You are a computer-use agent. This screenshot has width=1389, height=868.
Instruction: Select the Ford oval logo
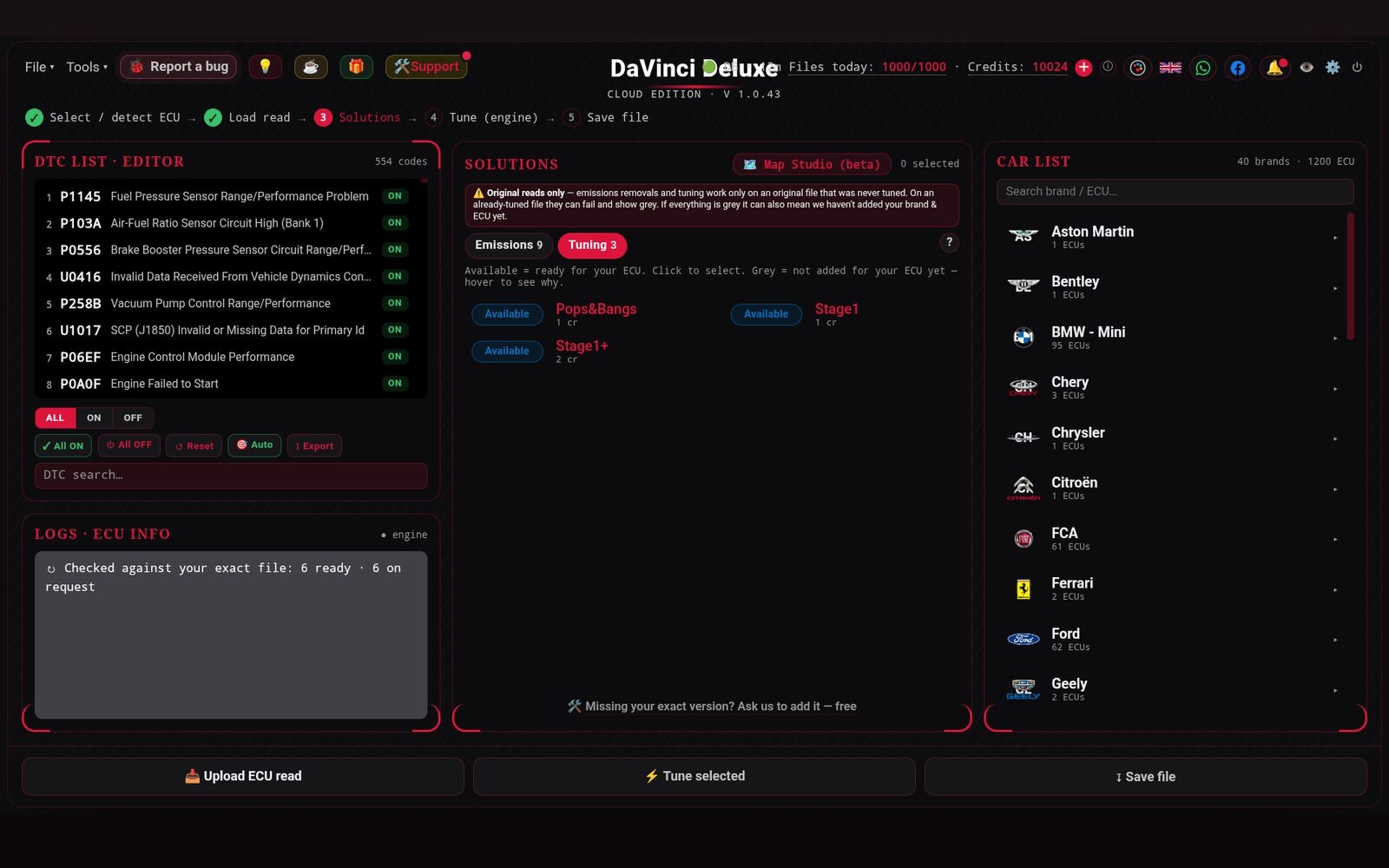tap(1024, 639)
